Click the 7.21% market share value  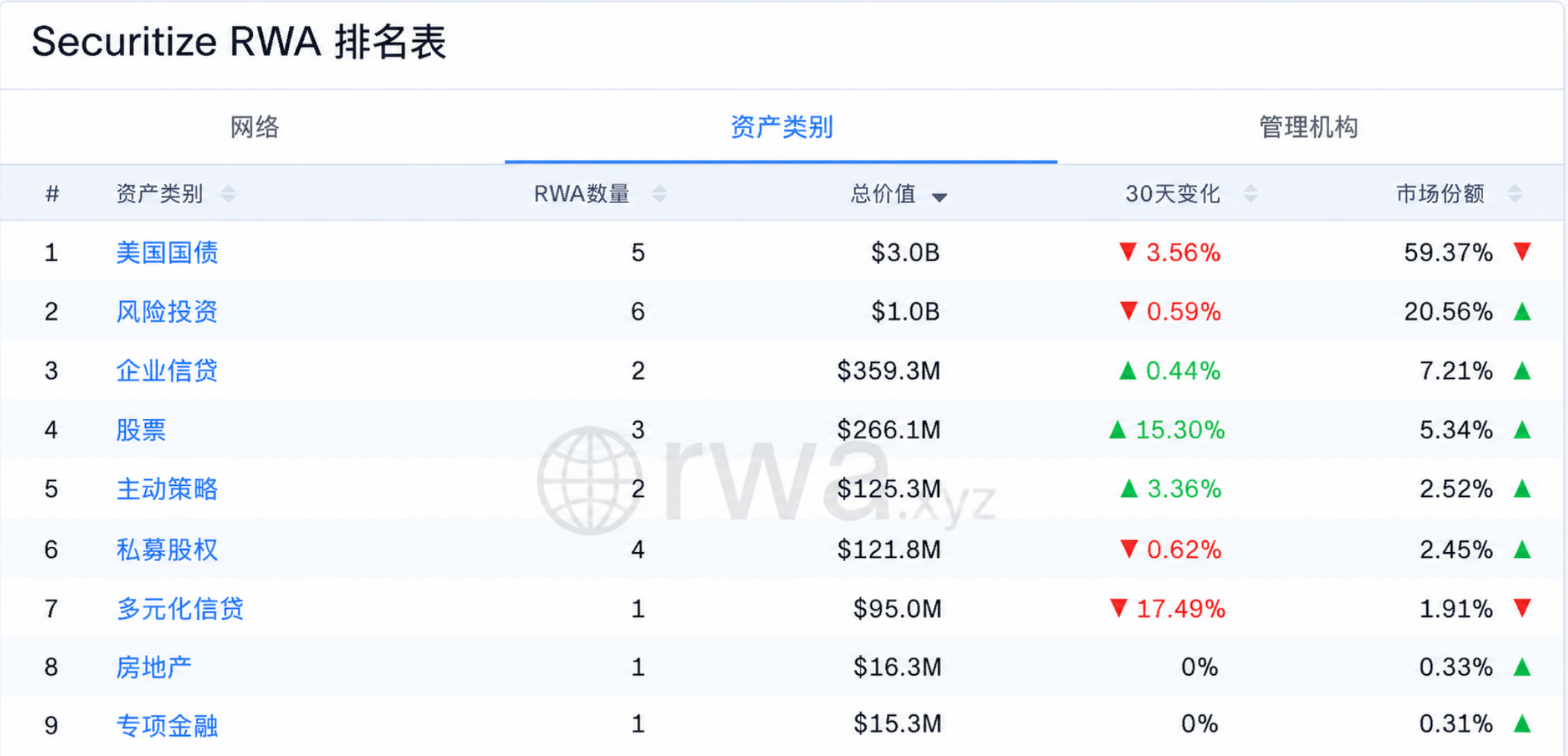tap(1456, 371)
